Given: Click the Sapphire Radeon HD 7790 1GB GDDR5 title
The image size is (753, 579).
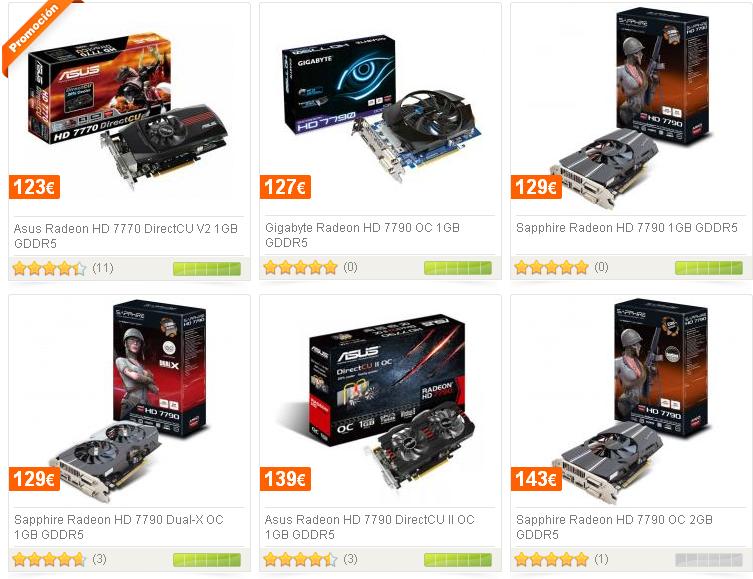Looking at the screenshot, I should coord(626,228).
